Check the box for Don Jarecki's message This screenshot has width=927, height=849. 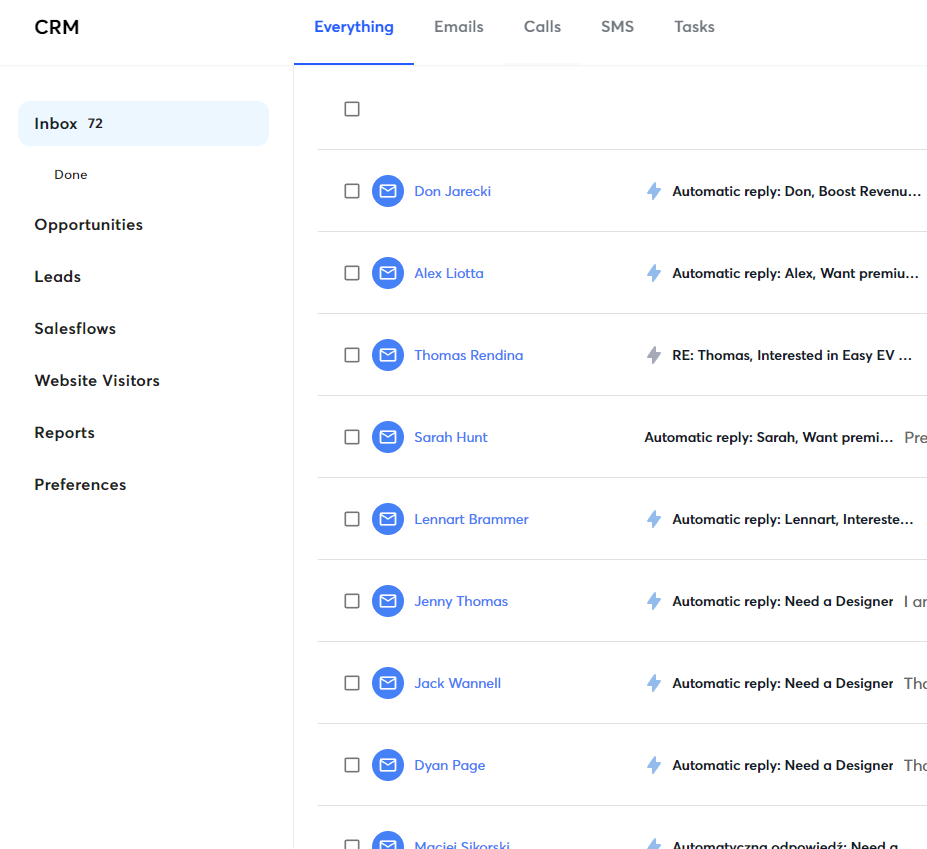point(352,191)
